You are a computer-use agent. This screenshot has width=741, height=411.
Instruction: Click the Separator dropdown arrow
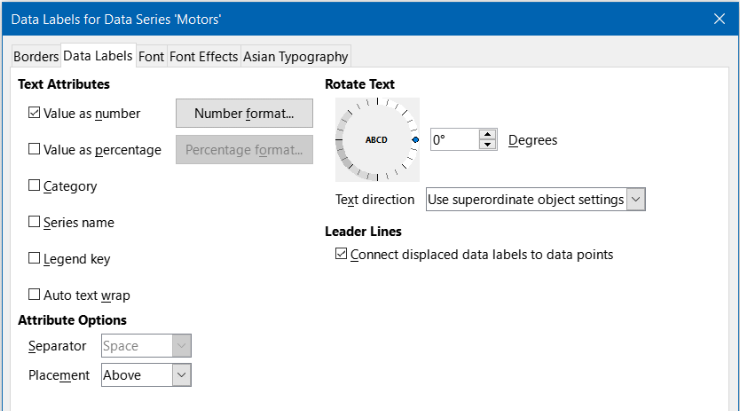[x=181, y=346]
